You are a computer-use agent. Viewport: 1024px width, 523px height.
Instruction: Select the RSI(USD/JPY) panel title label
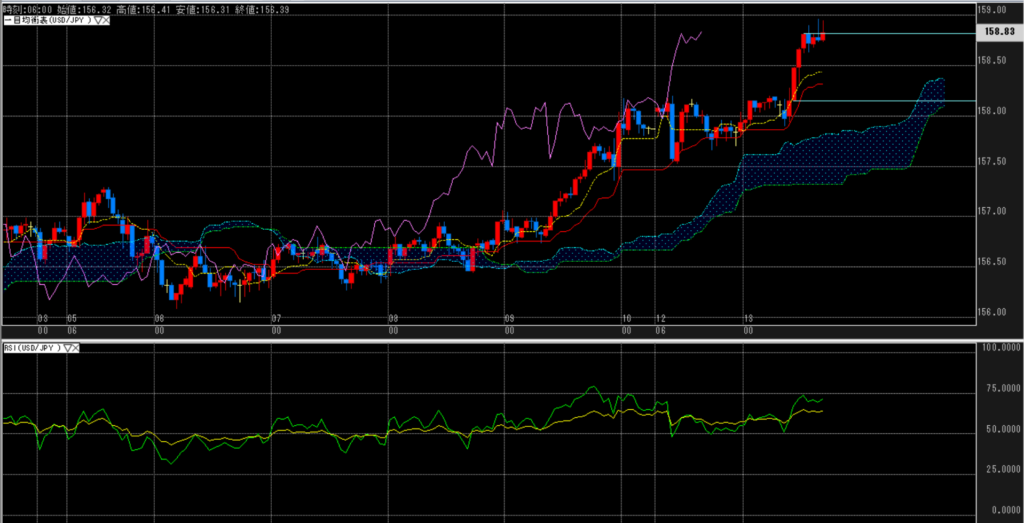(x=33, y=348)
